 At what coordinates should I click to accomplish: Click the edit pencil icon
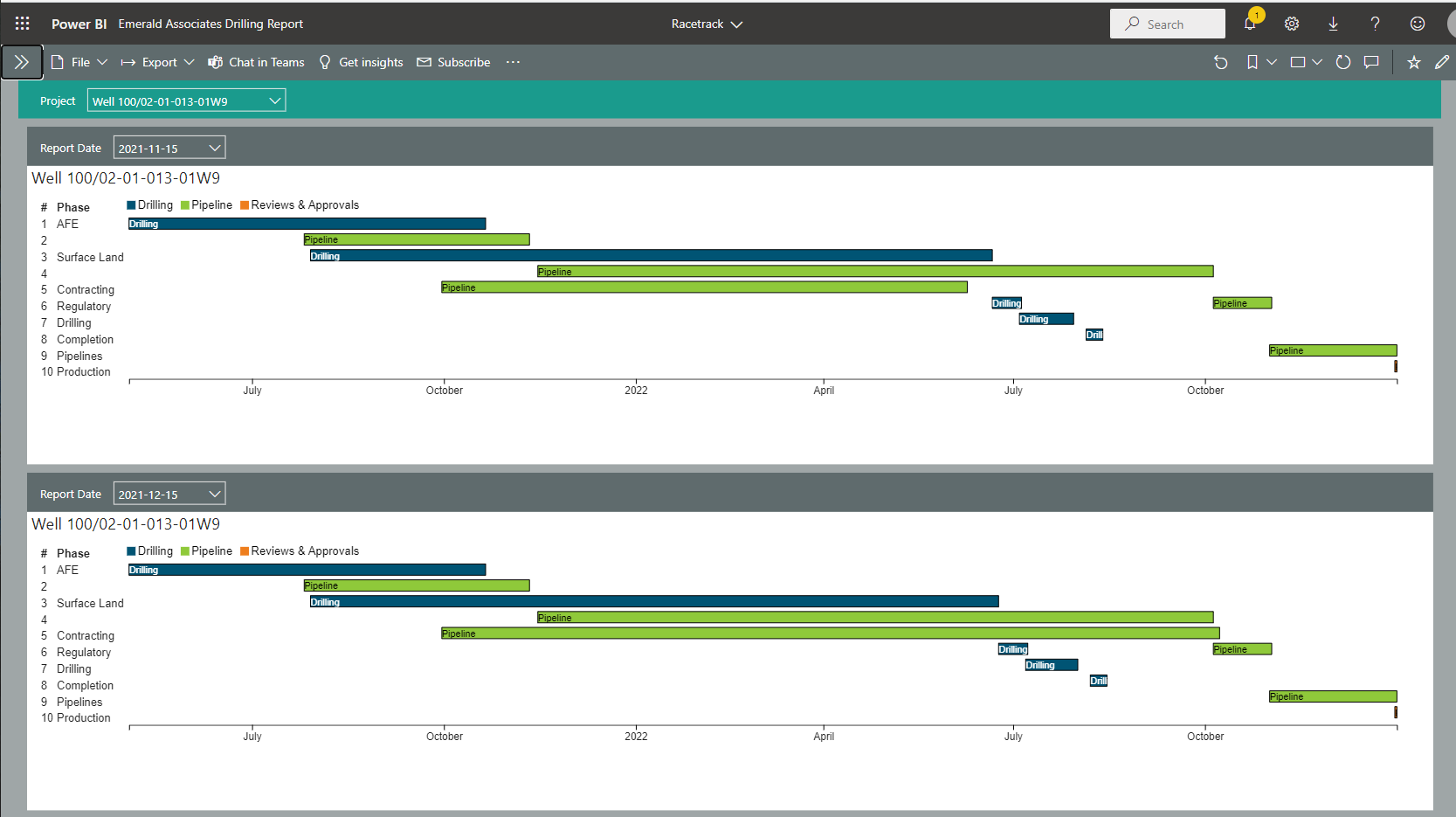[x=1441, y=62]
